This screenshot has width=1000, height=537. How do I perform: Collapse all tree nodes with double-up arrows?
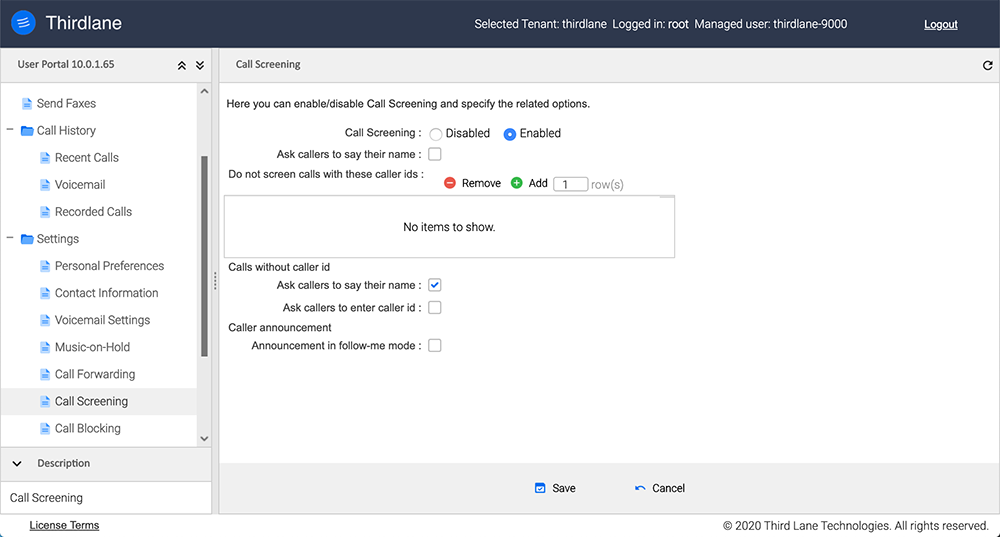coord(181,65)
